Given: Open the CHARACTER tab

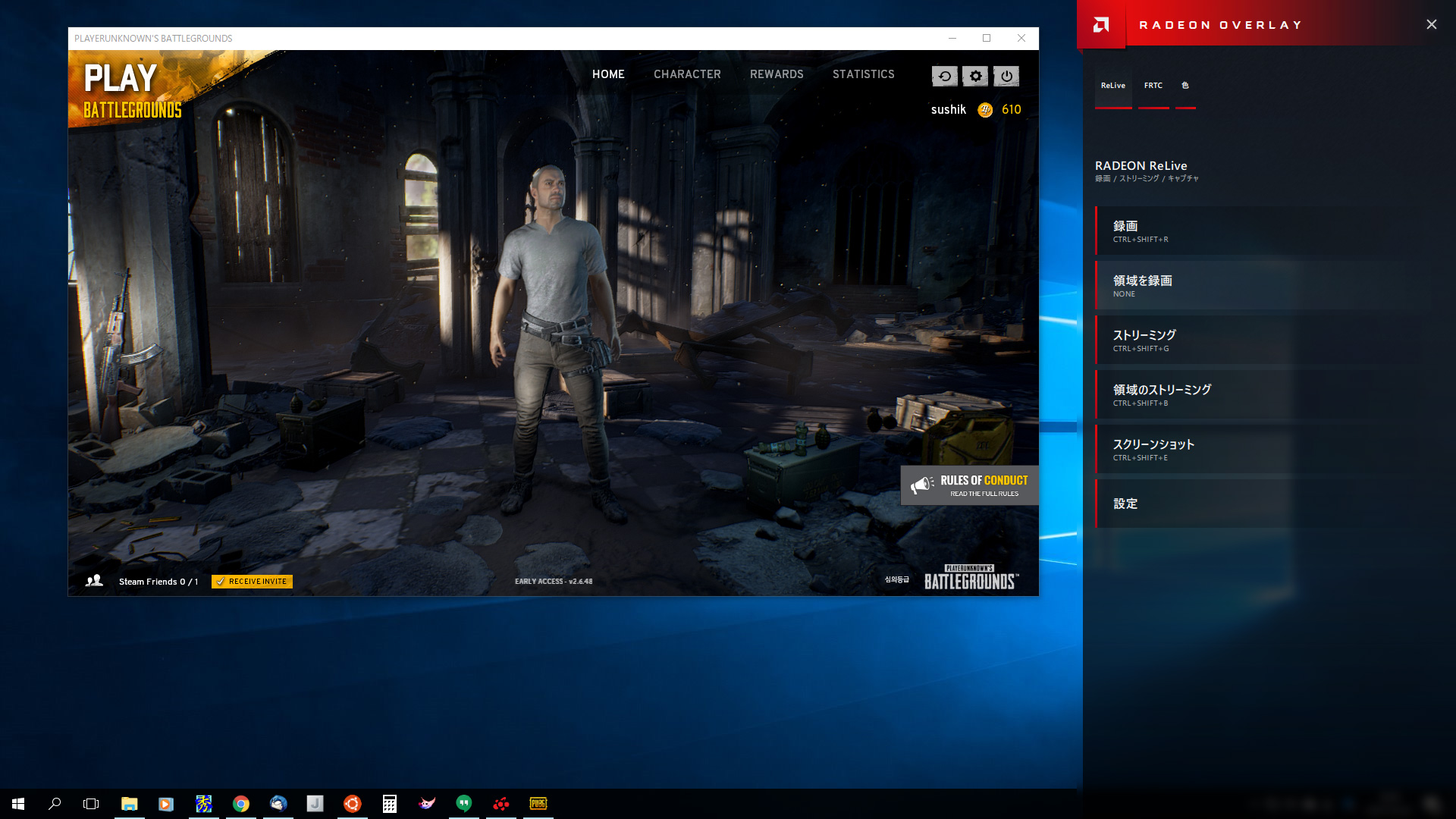Looking at the screenshot, I should (687, 74).
